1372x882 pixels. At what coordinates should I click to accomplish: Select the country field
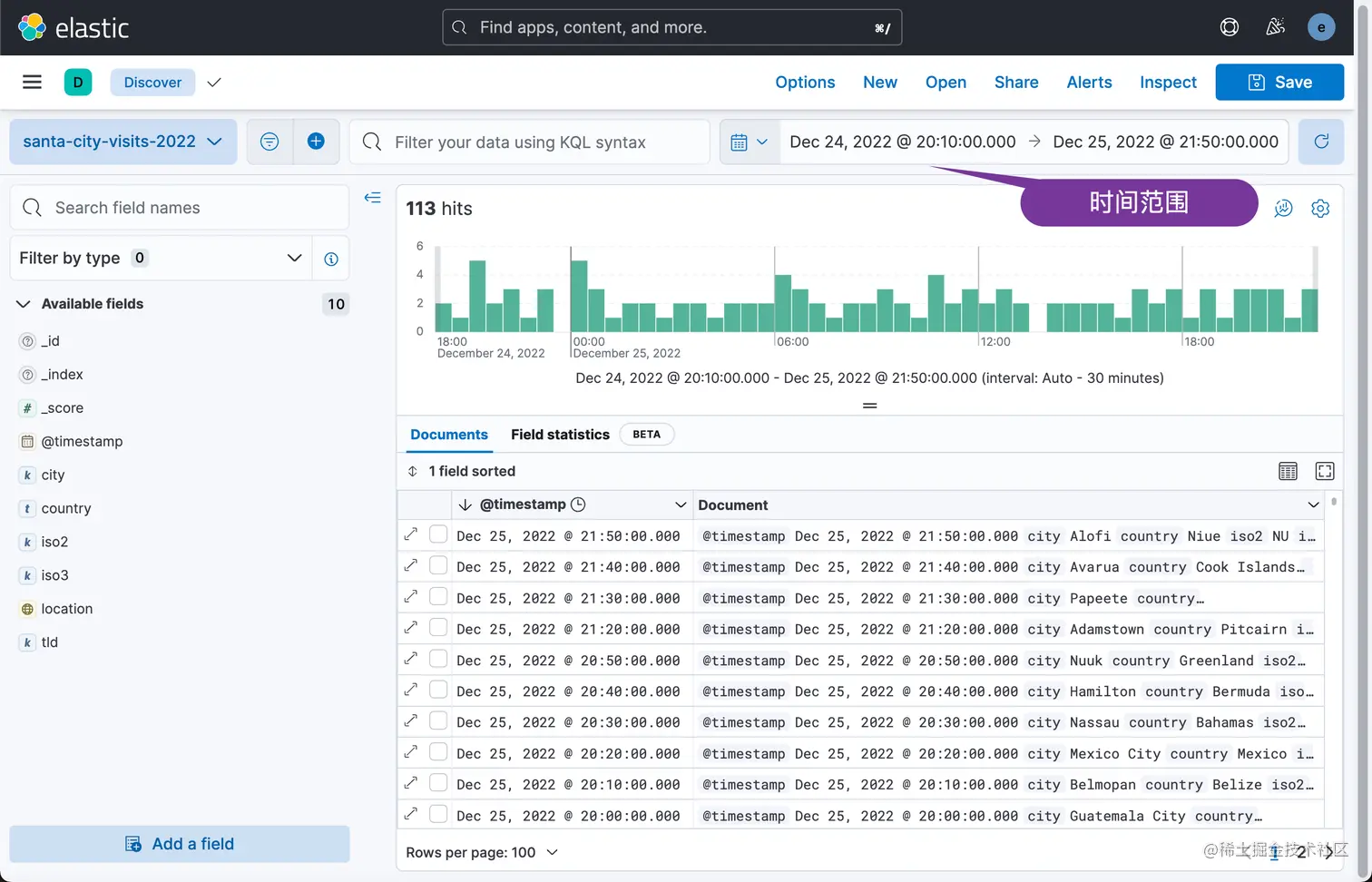coord(66,508)
